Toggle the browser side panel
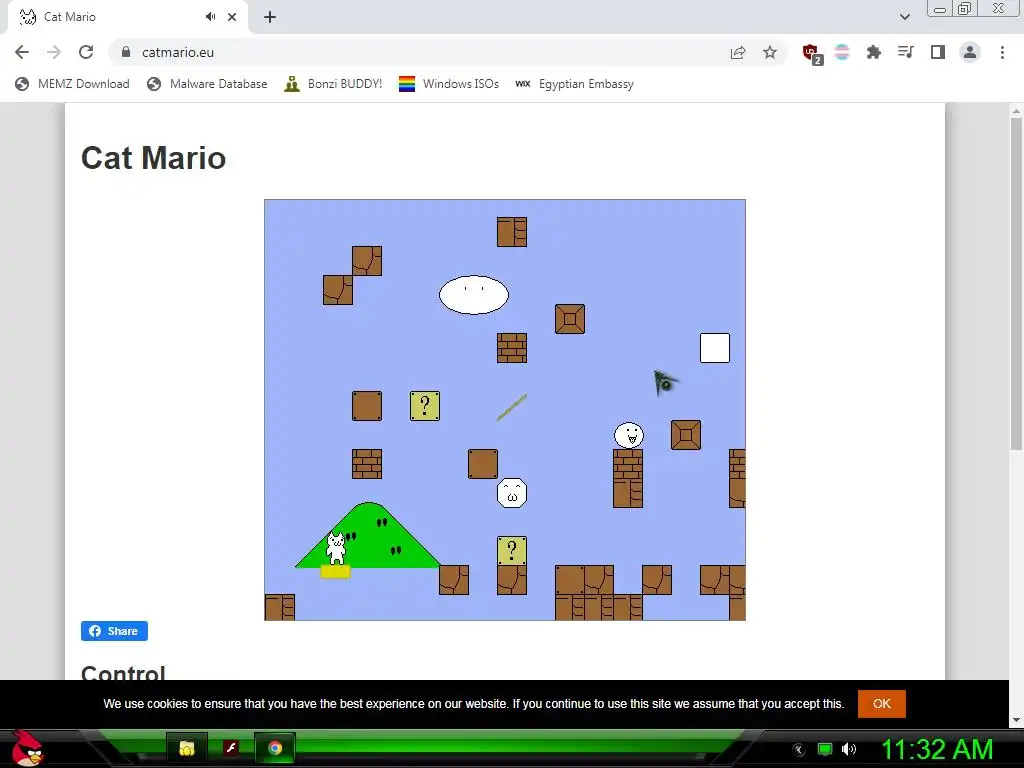This screenshot has height=768, width=1024. click(938, 52)
